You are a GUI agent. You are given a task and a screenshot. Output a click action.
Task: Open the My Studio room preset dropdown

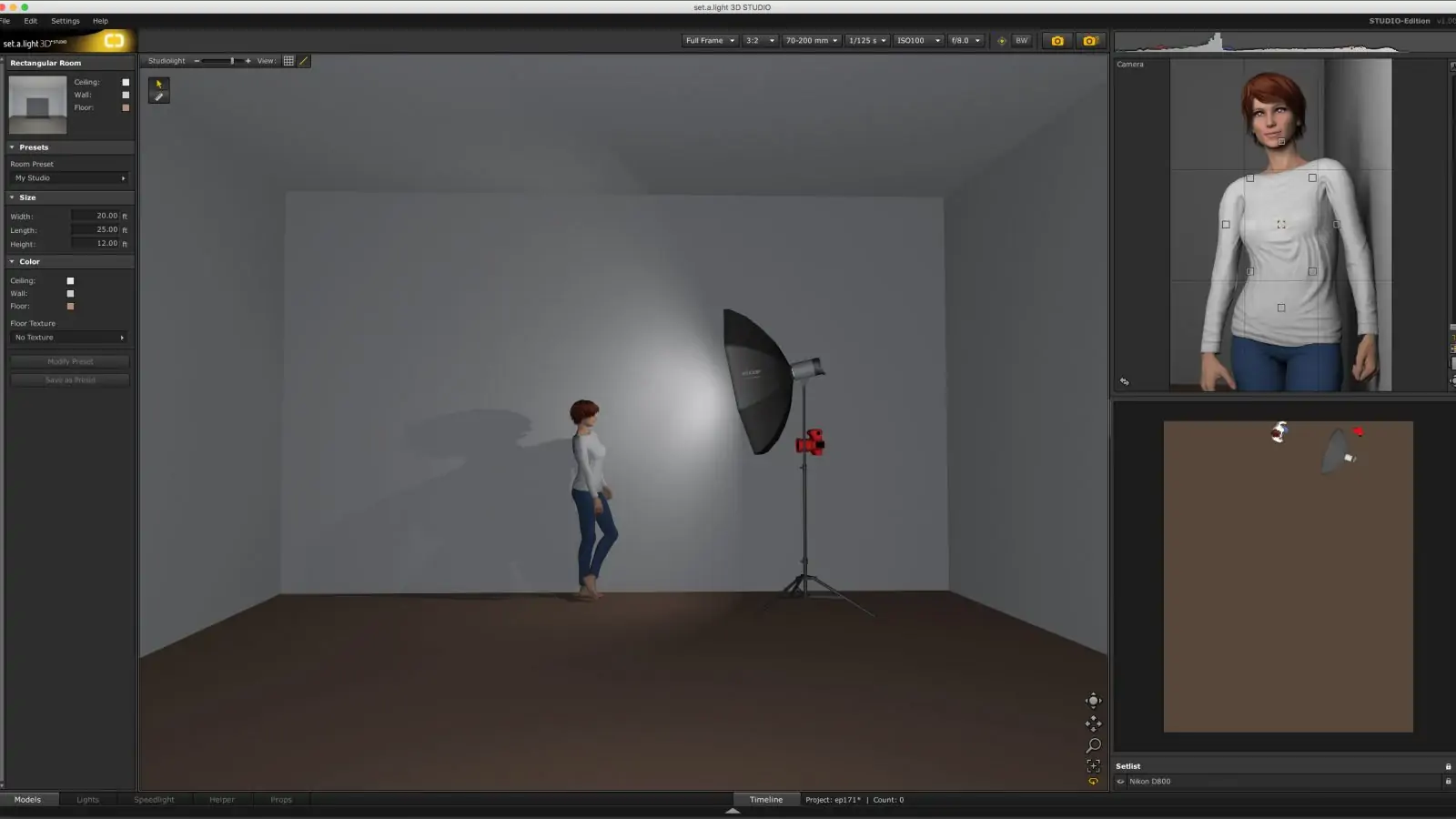pyautogui.click(x=70, y=178)
